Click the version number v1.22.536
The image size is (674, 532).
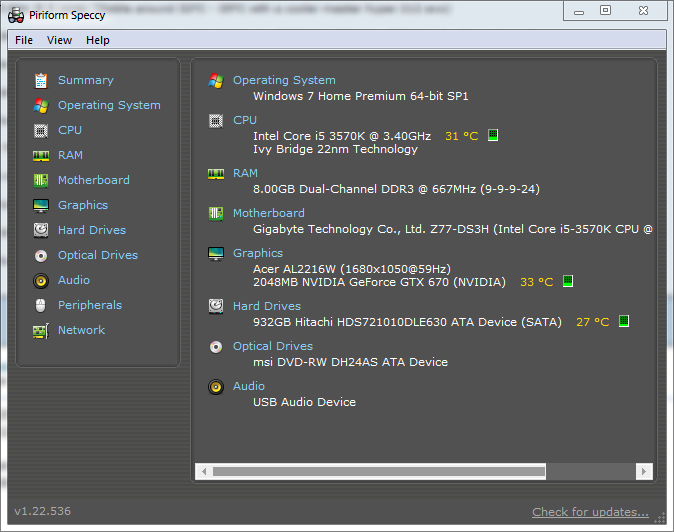click(42, 511)
